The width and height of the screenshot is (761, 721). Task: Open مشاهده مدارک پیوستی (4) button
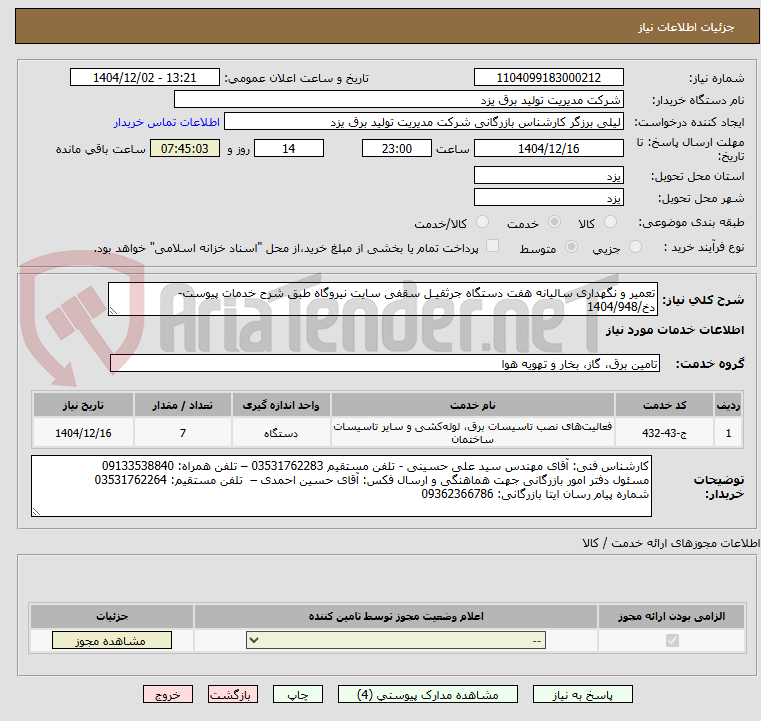[428, 694]
